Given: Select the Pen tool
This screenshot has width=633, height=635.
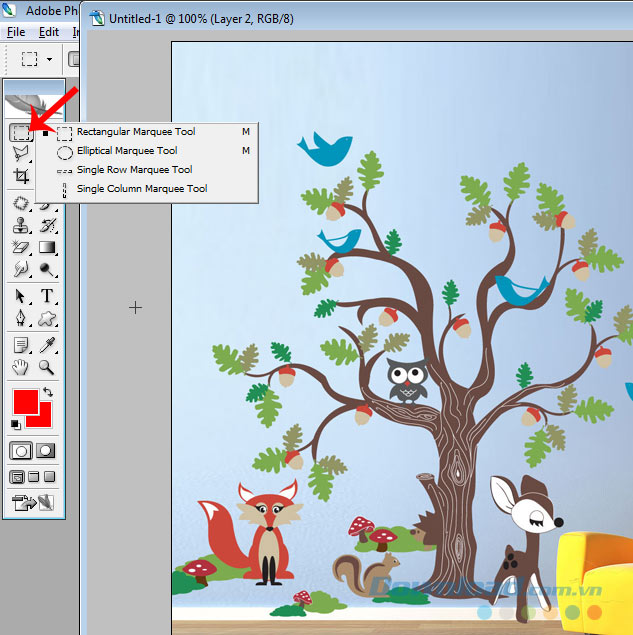Looking at the screenshot, I should point(20,319).
